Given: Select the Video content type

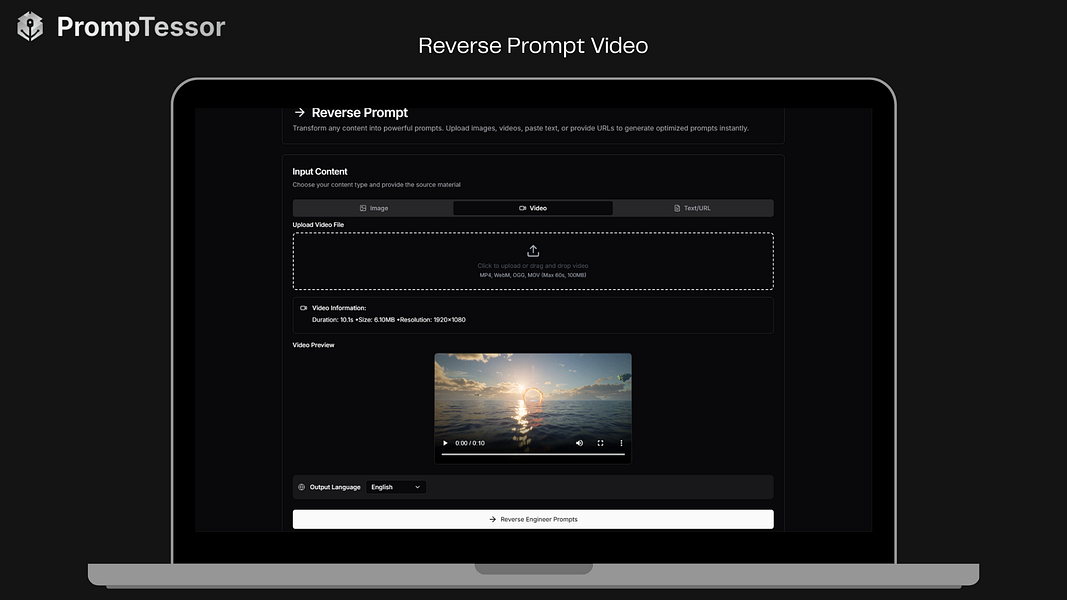Looking at the screenshot, I should pyautogui.click(x=533, y=208).
